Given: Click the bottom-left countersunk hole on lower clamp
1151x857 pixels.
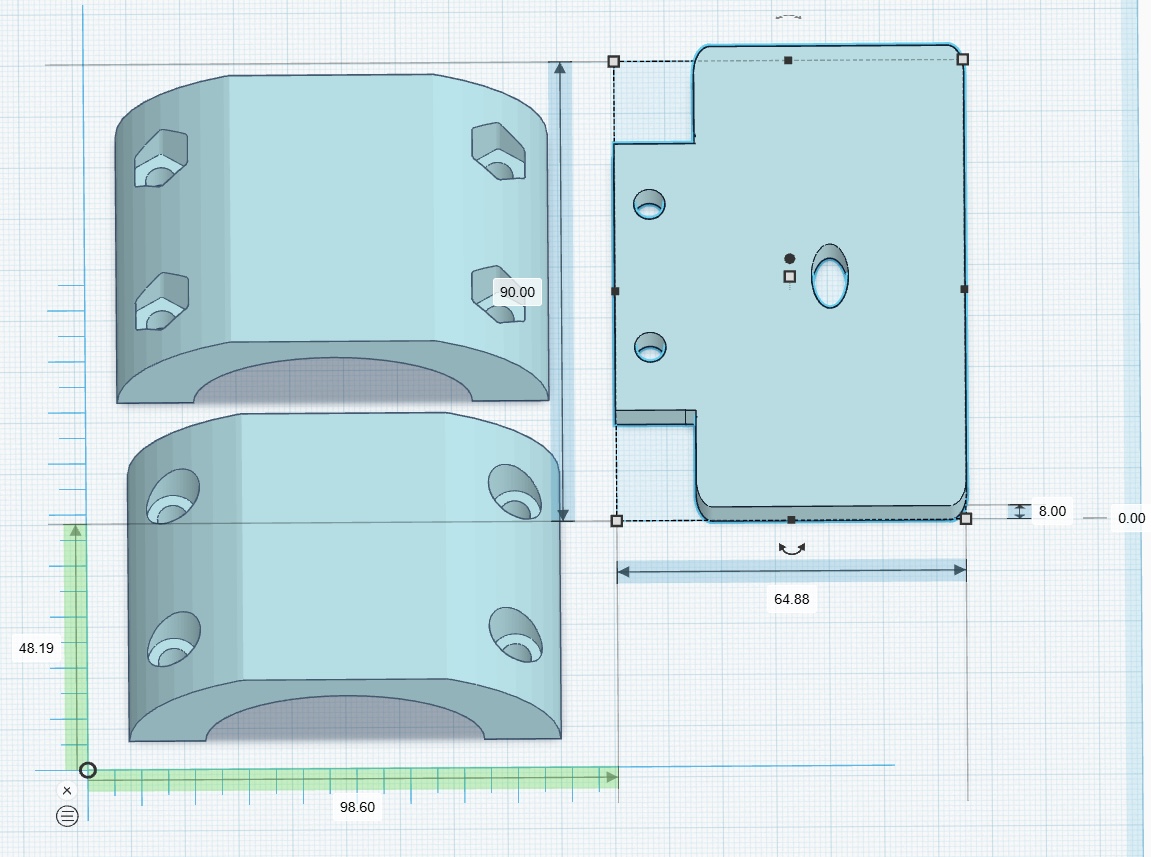Looking at the screenshot, I should click(173, 640).
